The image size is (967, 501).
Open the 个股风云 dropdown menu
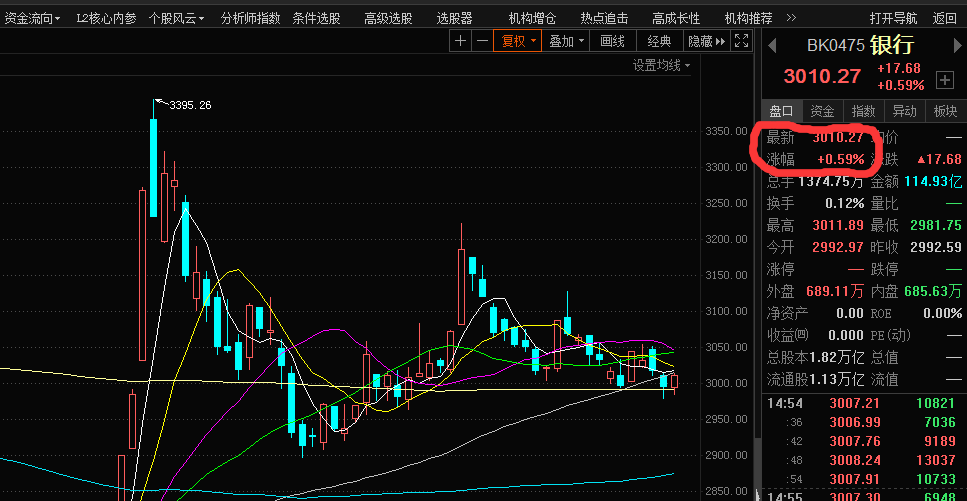[176, 19]
